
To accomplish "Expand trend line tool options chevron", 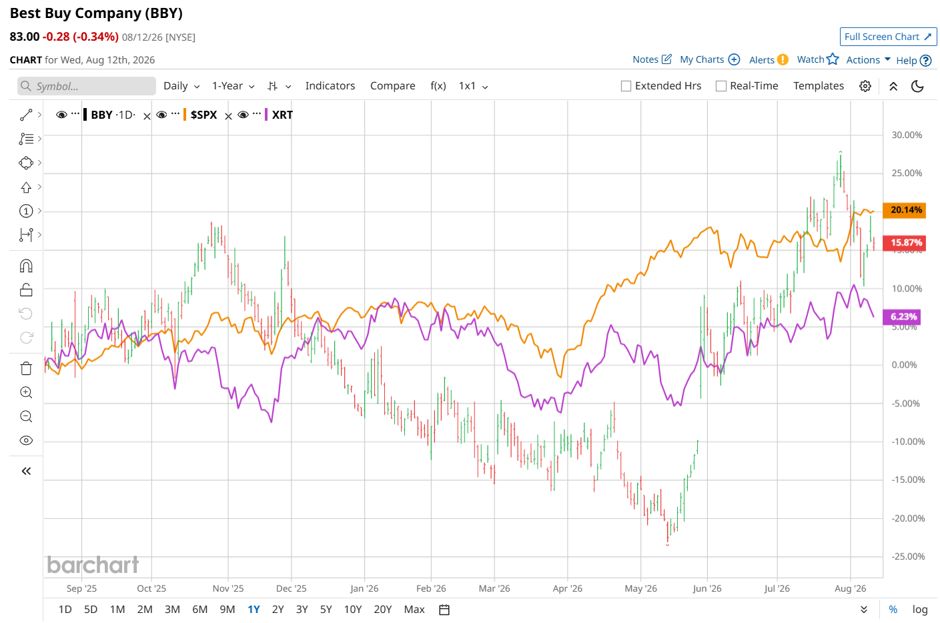I will 40,115.
